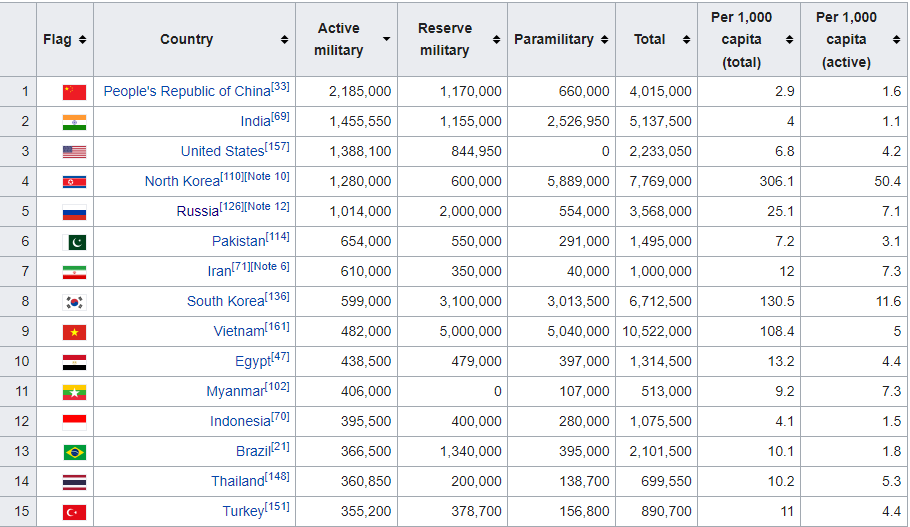This screenshot has height=527, width=910.
Task: Click the Myanmar flag icon
Action: pyautogui.click(x=74, y=392)
